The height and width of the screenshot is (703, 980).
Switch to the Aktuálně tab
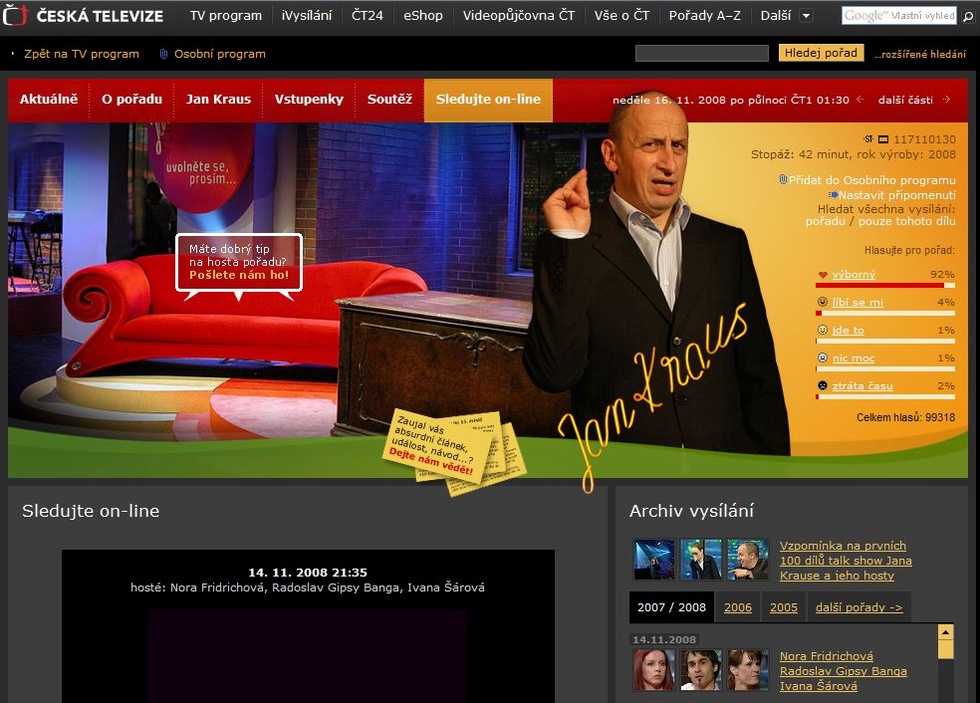point(49,99)
